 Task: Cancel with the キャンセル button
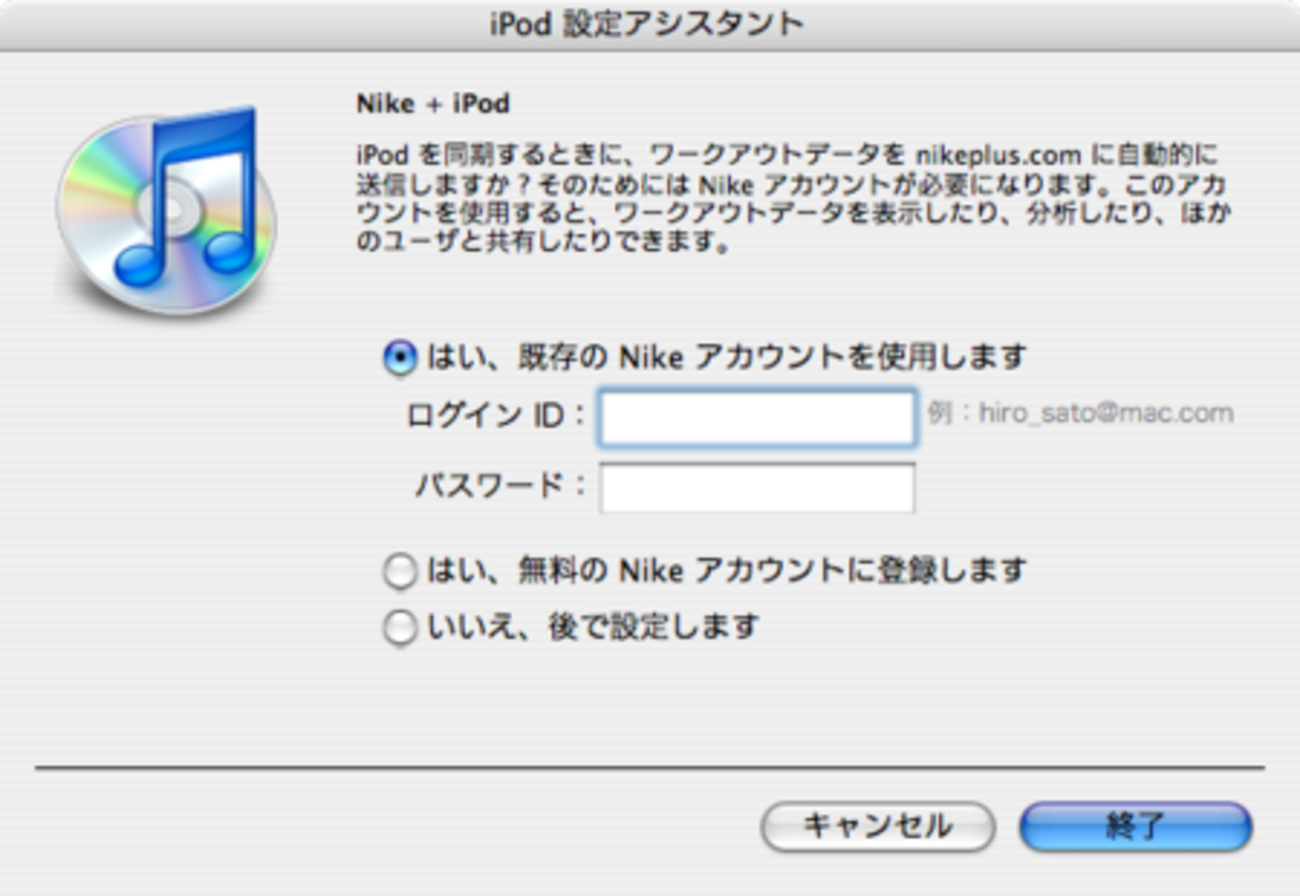pyautogui.click(x=877, y=827)
